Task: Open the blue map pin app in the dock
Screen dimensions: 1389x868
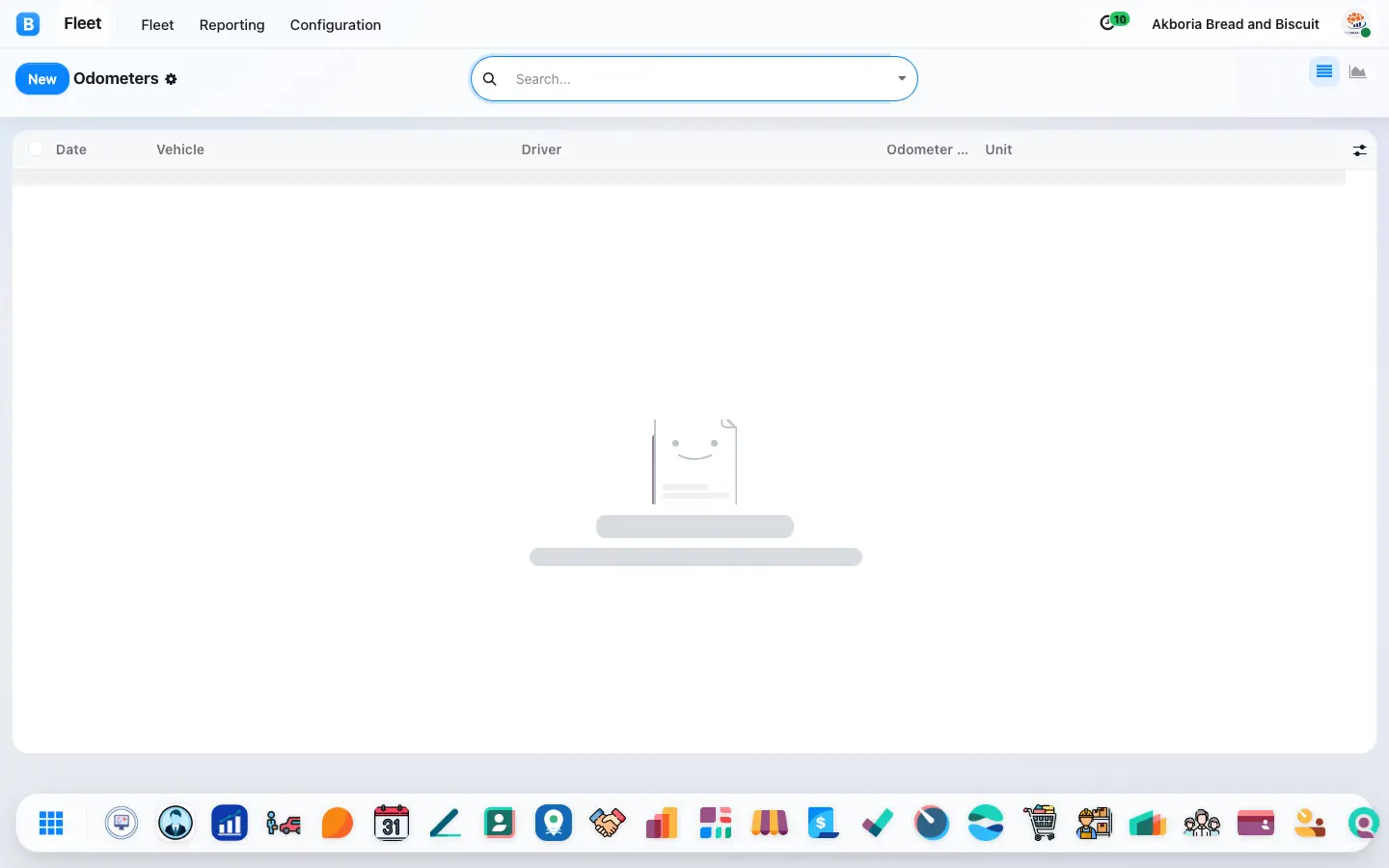Action: click(x=554, y=823)
